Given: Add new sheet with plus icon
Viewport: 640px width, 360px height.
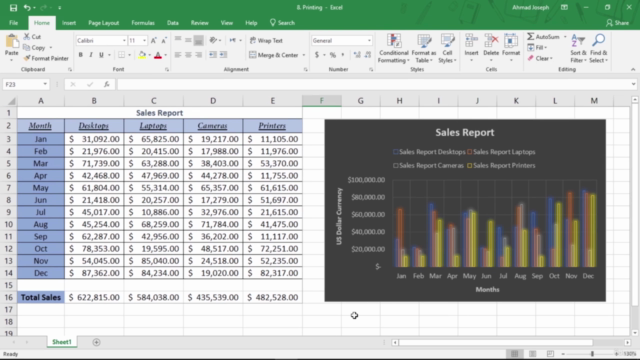Looking at the screenshot, I should coord(96,342).
